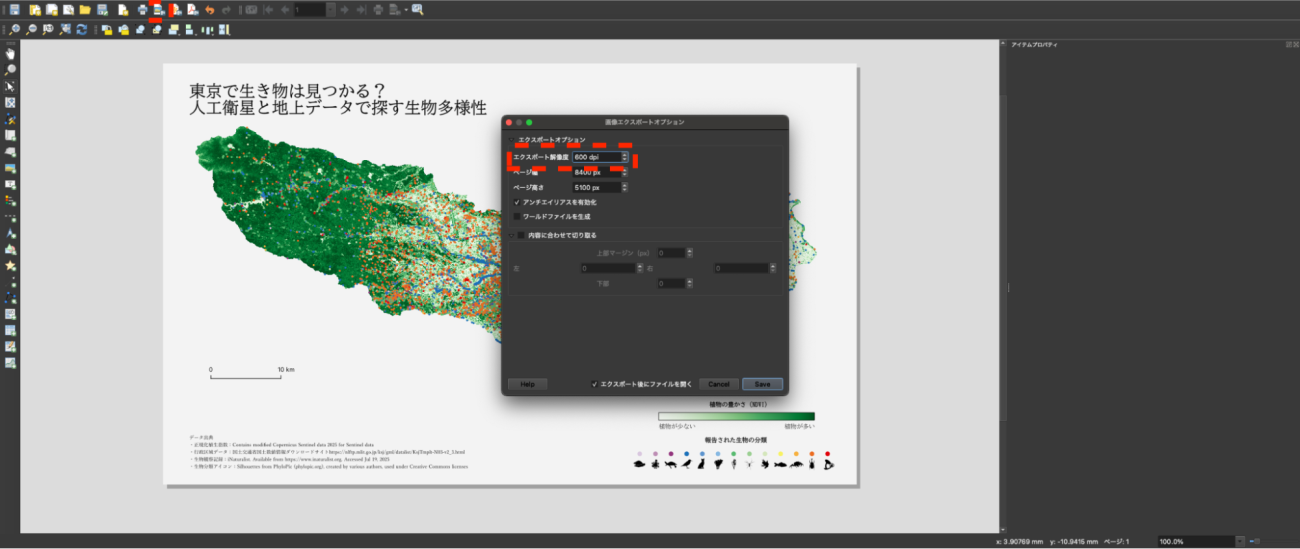Click the Refresh view icon
This screenshot has width=1300, height=549.
click(x=81, y=30)
